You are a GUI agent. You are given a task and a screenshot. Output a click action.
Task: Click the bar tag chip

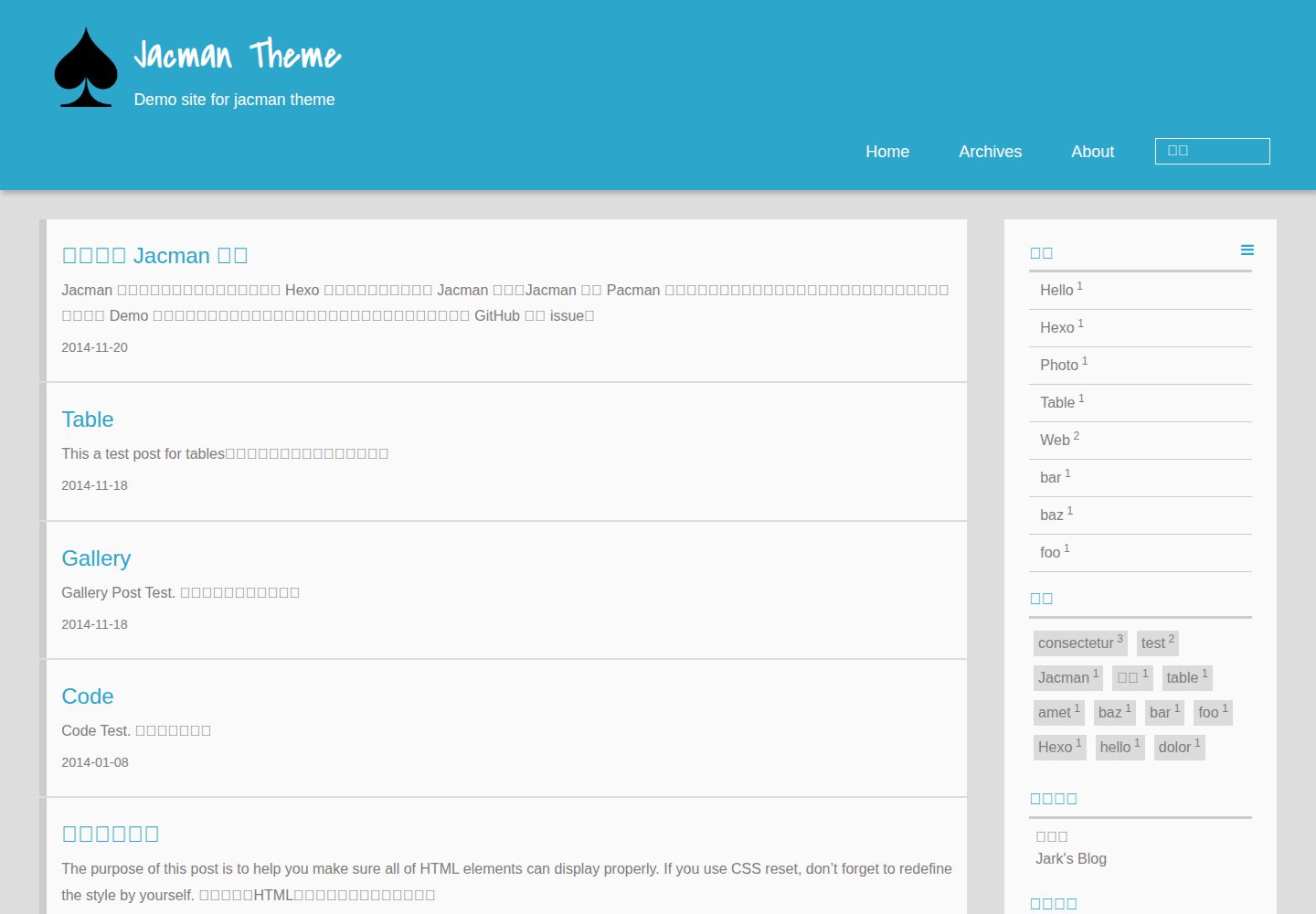1165,713
